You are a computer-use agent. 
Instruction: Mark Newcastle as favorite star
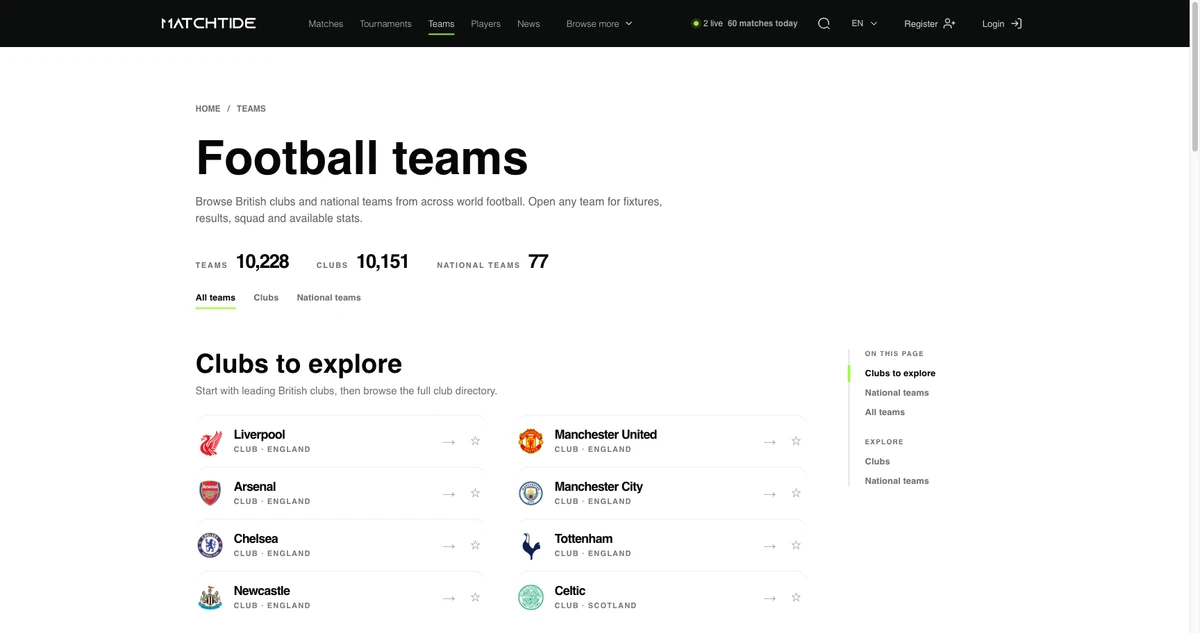coord(475,597)
